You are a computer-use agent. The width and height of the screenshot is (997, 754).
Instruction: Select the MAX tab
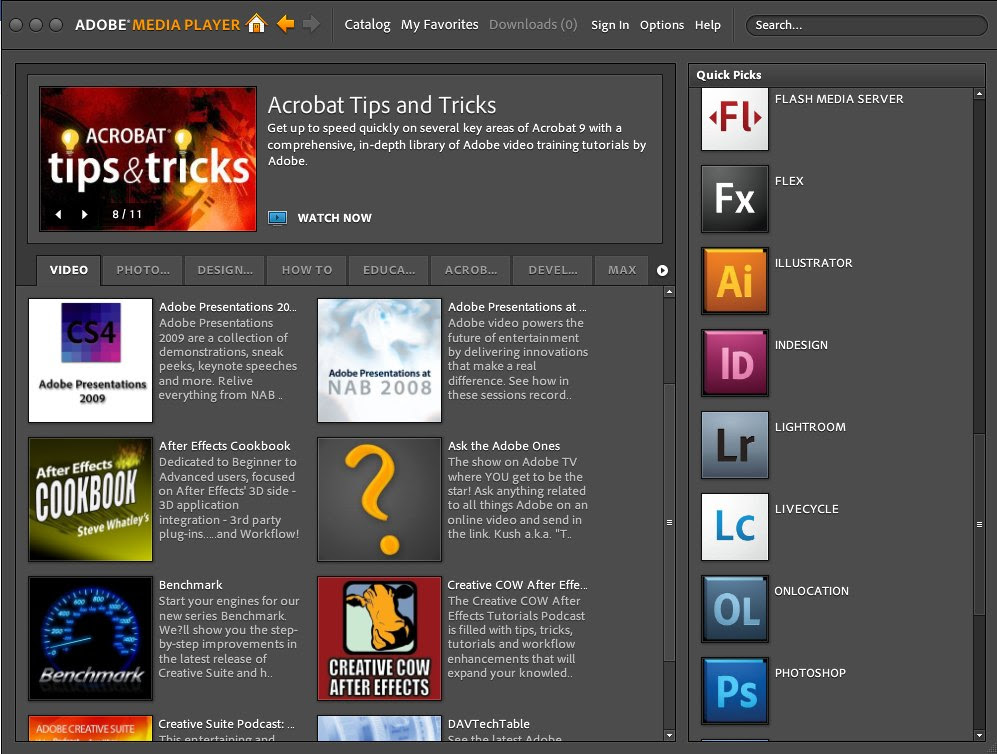click(x=622, y=270)
